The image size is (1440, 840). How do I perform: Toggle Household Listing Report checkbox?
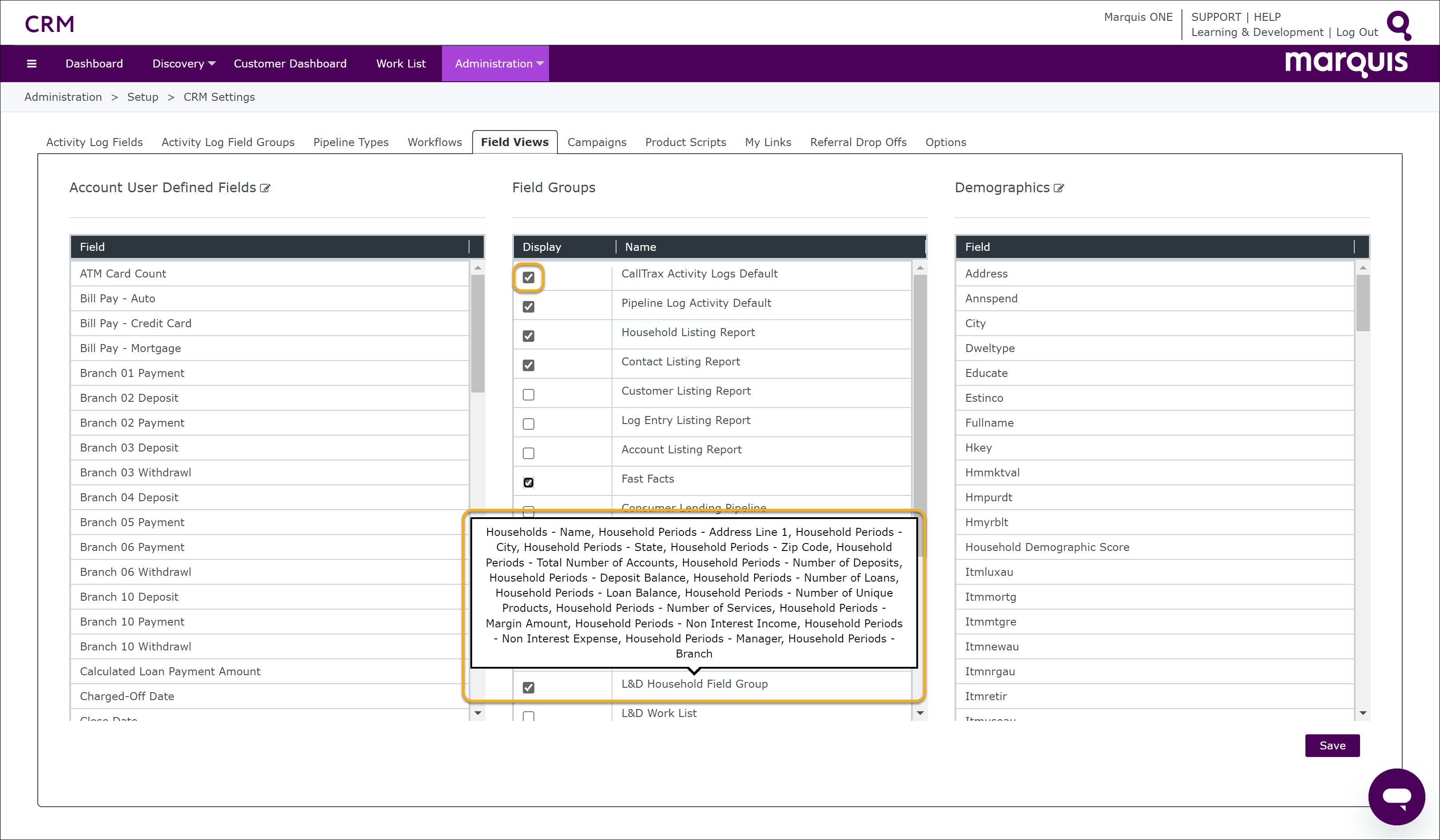pos(529,336)
